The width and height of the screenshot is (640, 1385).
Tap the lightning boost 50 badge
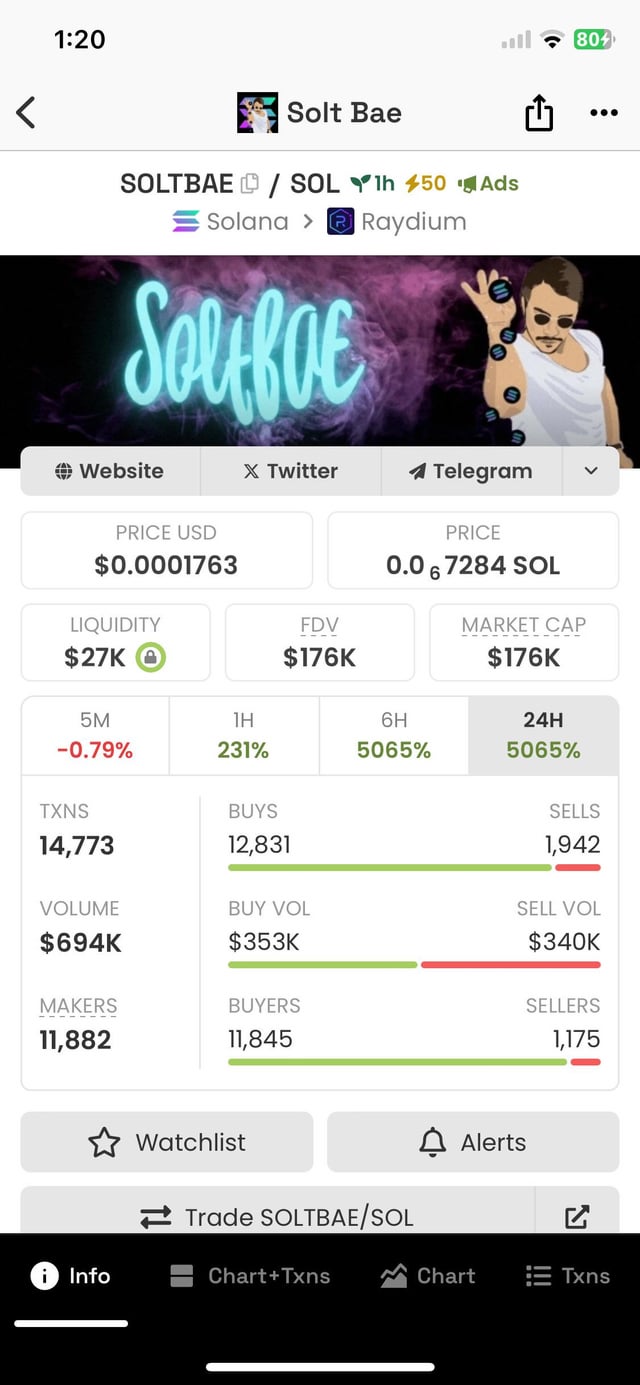coord(426,183)
